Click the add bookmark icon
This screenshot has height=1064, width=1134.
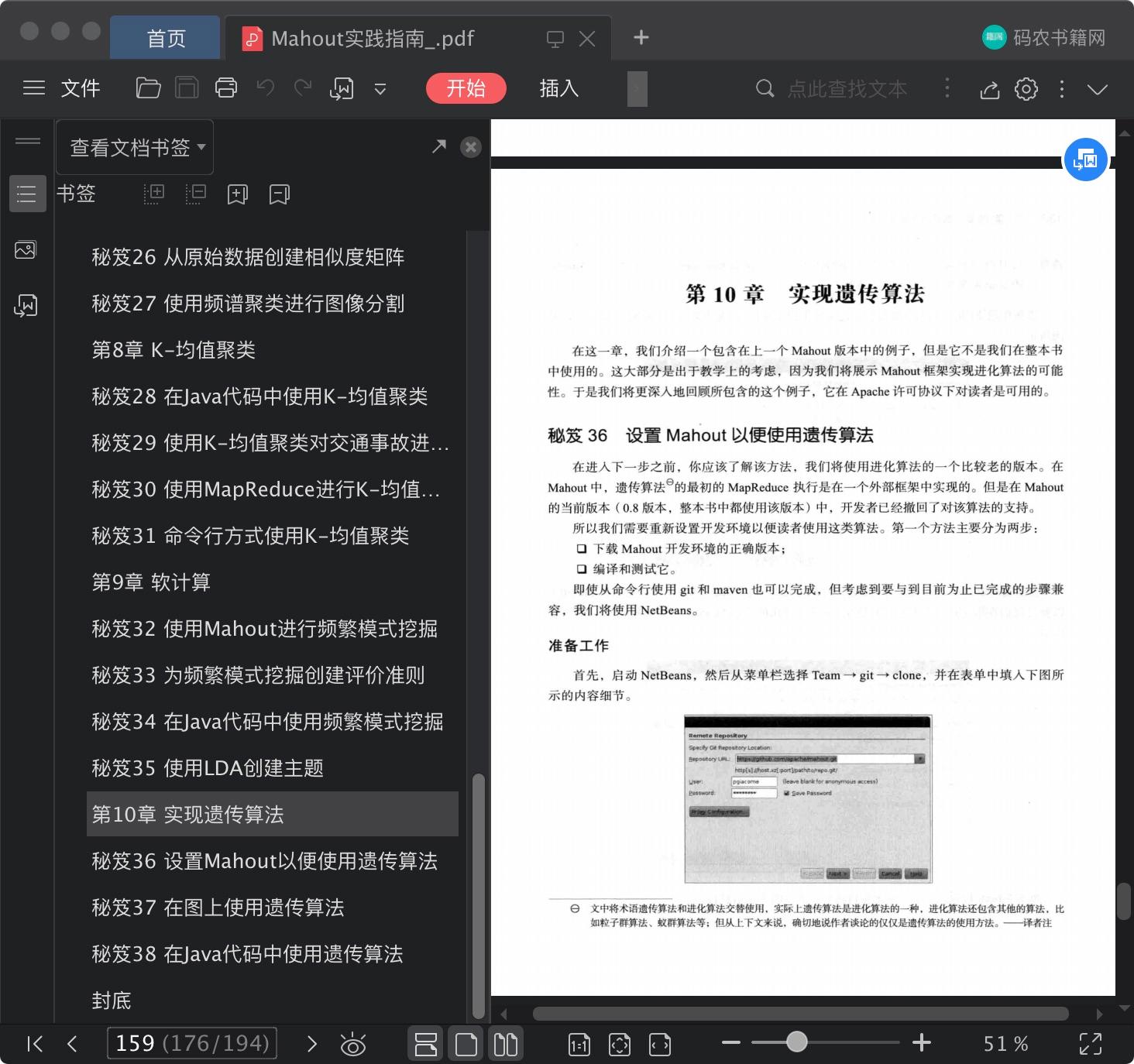[238, 194]
